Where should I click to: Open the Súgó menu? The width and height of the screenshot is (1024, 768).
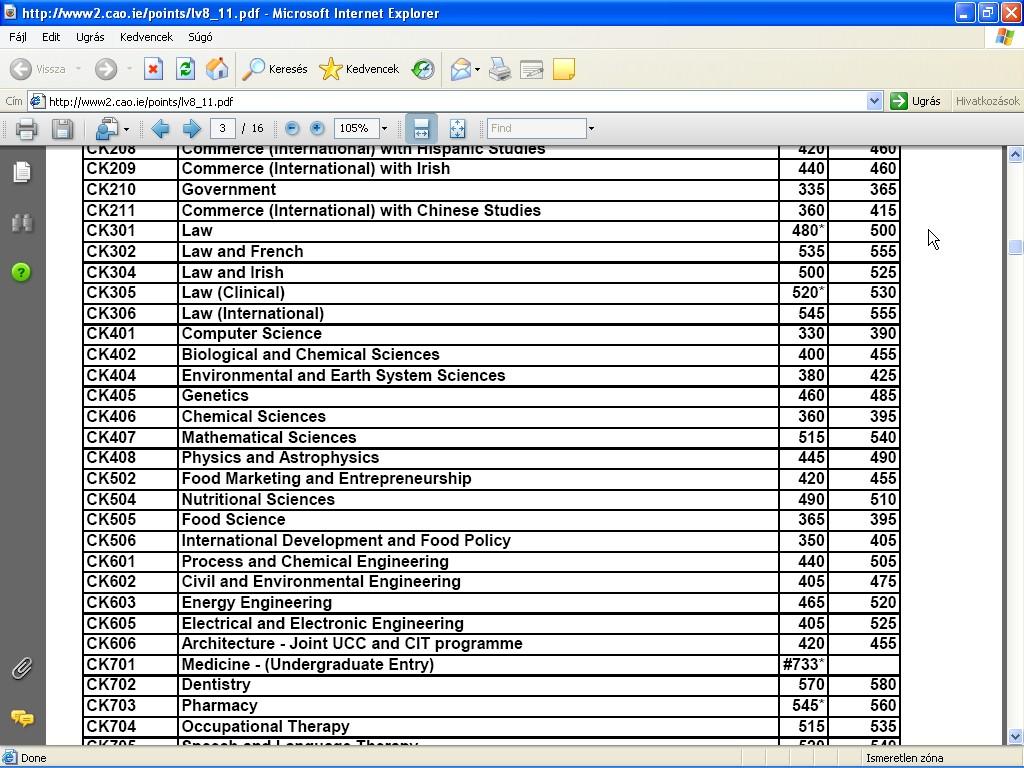[200, 37]
